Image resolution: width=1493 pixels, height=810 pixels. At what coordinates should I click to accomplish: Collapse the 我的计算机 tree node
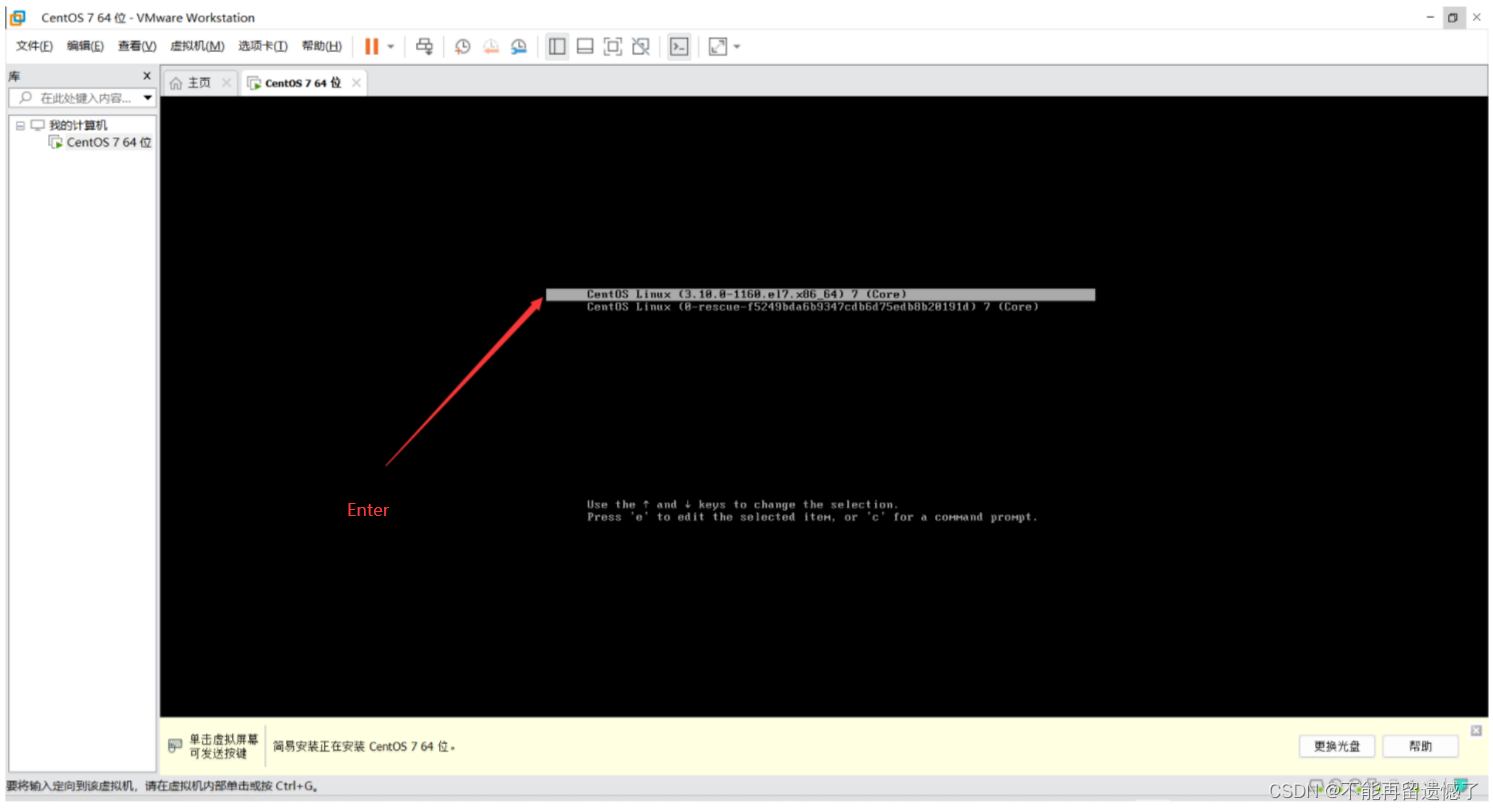point(20,126)
